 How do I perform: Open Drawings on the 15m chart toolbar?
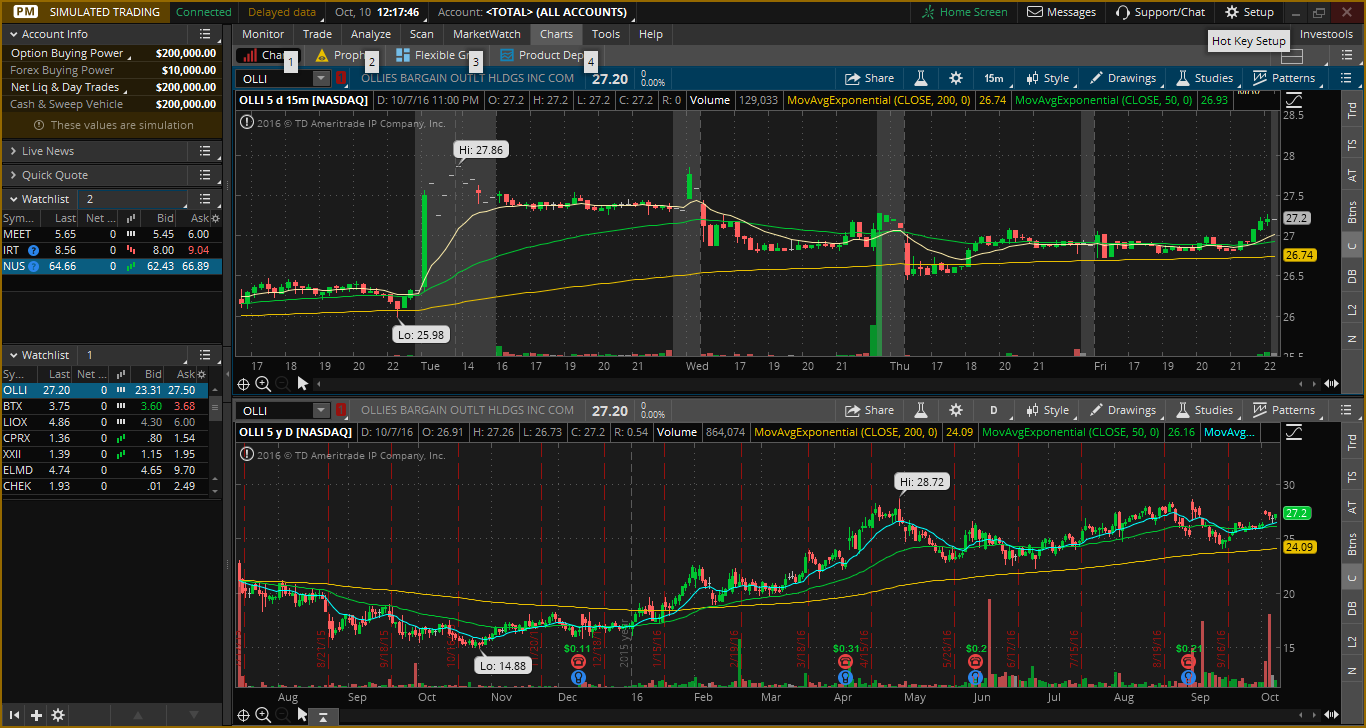tap(1123, 78)
